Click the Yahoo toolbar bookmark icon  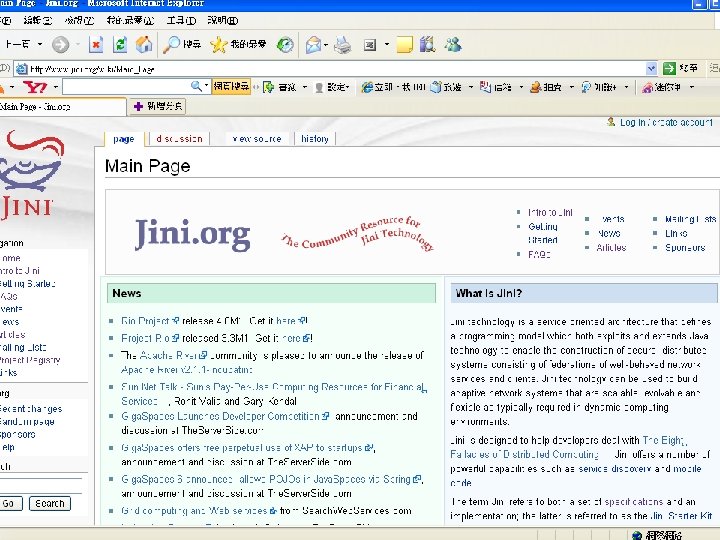coord(269,87)
